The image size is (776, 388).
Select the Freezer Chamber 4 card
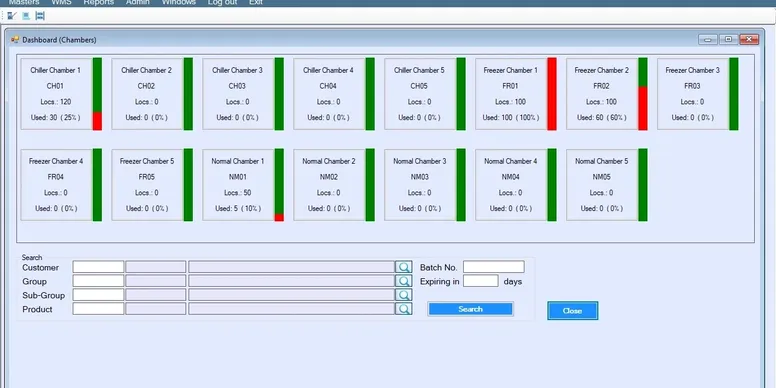coord(56,185)
